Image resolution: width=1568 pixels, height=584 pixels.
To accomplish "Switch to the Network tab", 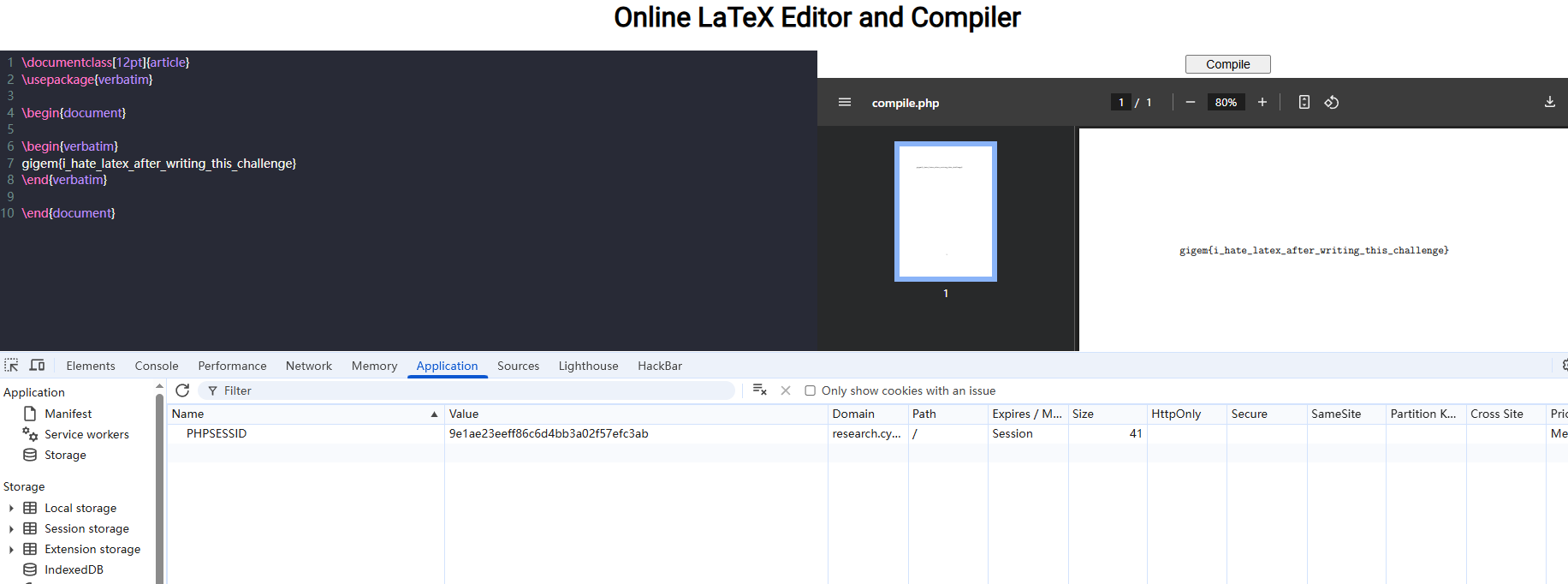I will click(x=308, y=366).
